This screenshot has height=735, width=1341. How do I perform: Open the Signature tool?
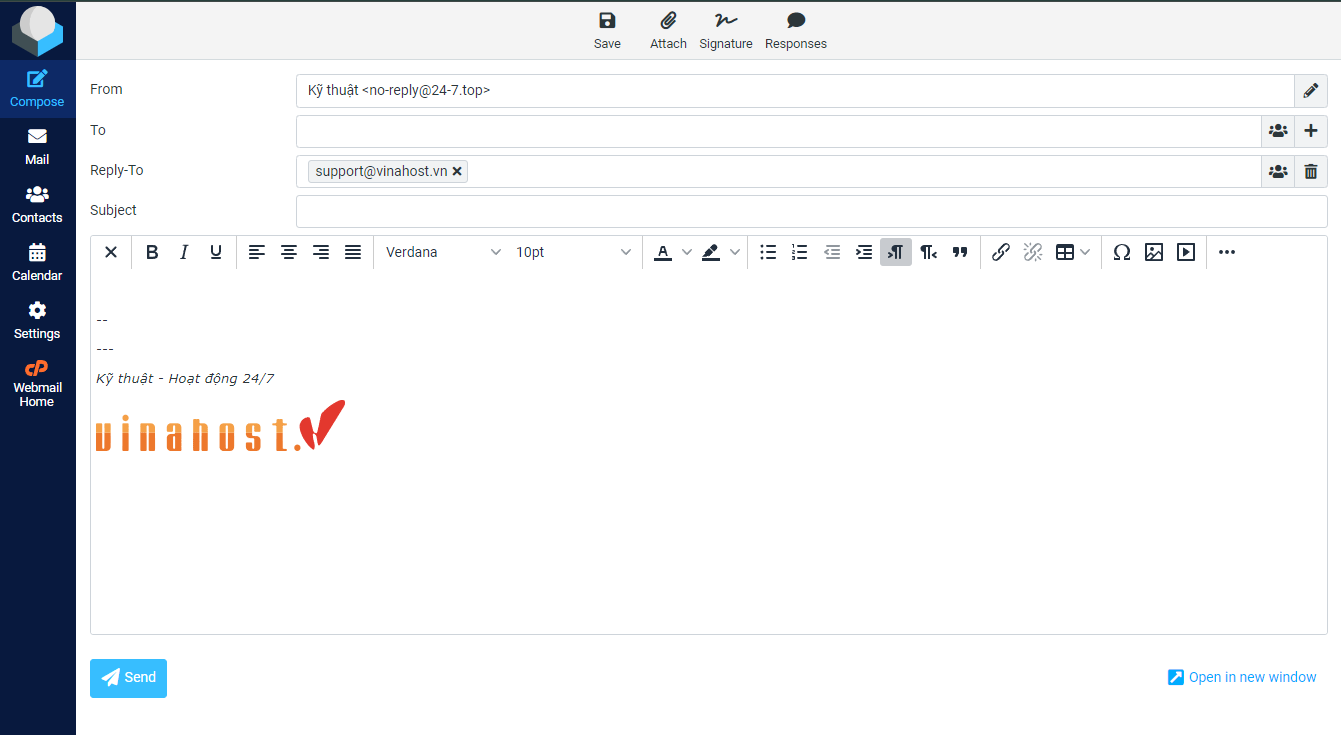point(725,21)
